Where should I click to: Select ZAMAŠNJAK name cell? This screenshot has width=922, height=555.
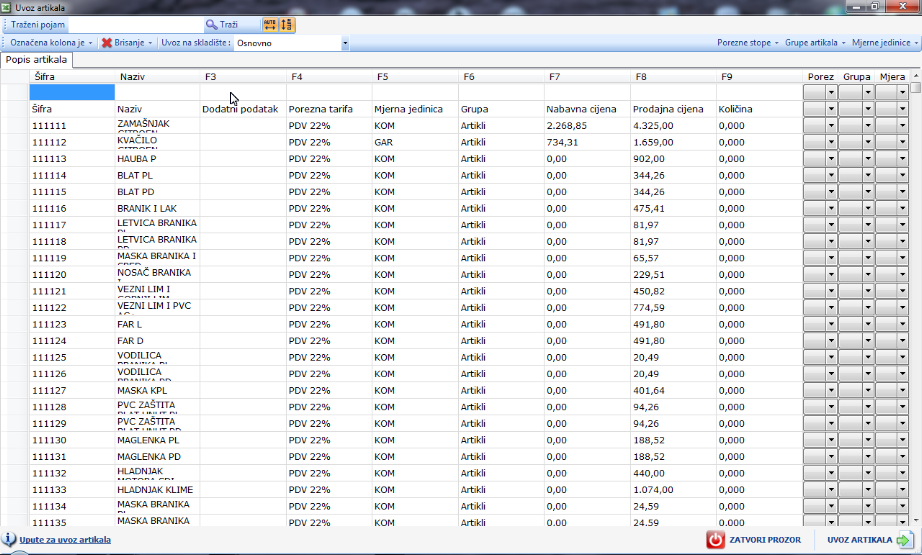[x=157, y=125]
